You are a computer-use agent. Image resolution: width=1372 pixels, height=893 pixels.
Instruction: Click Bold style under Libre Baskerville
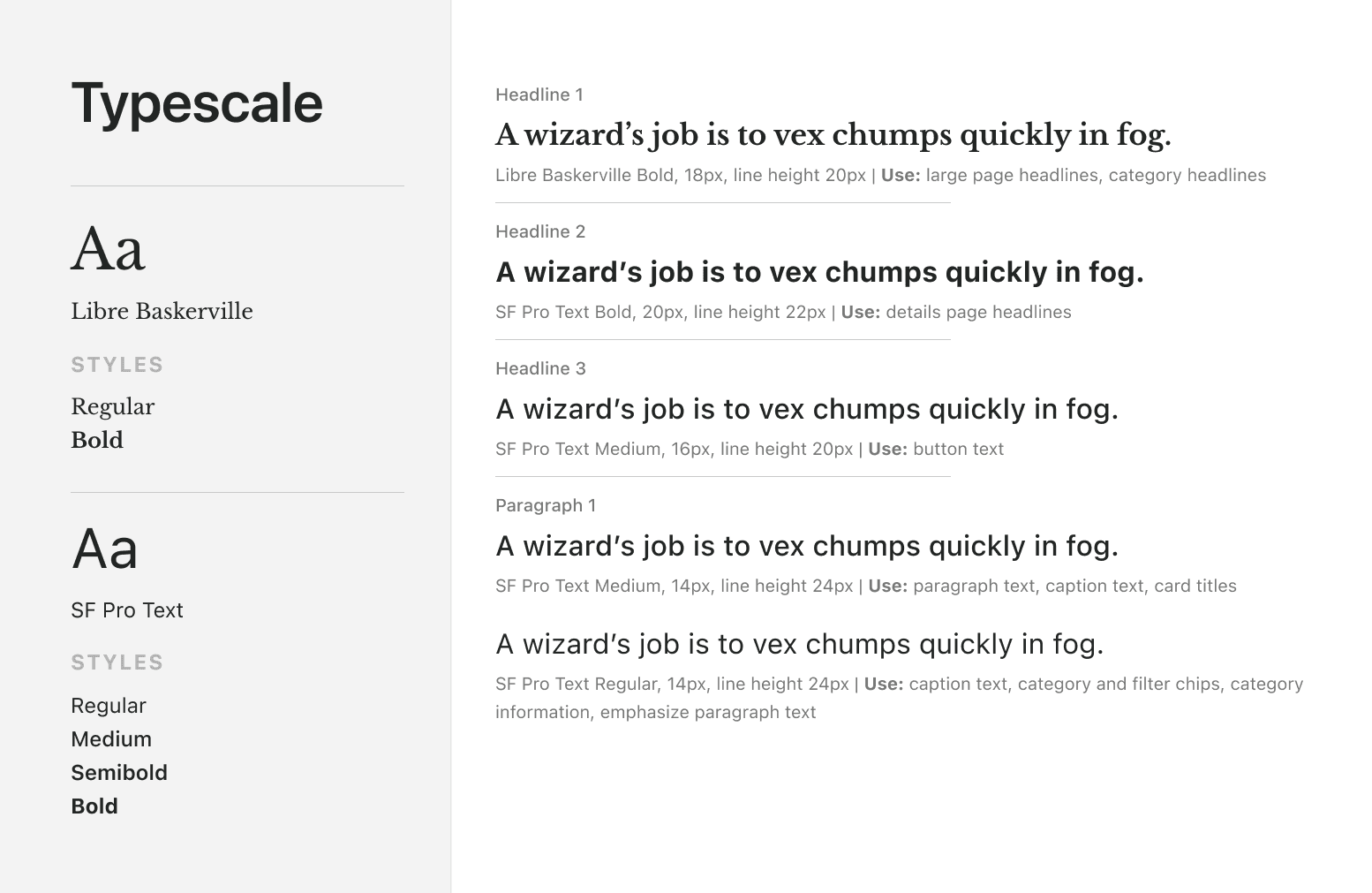click(x=97, y=441)
